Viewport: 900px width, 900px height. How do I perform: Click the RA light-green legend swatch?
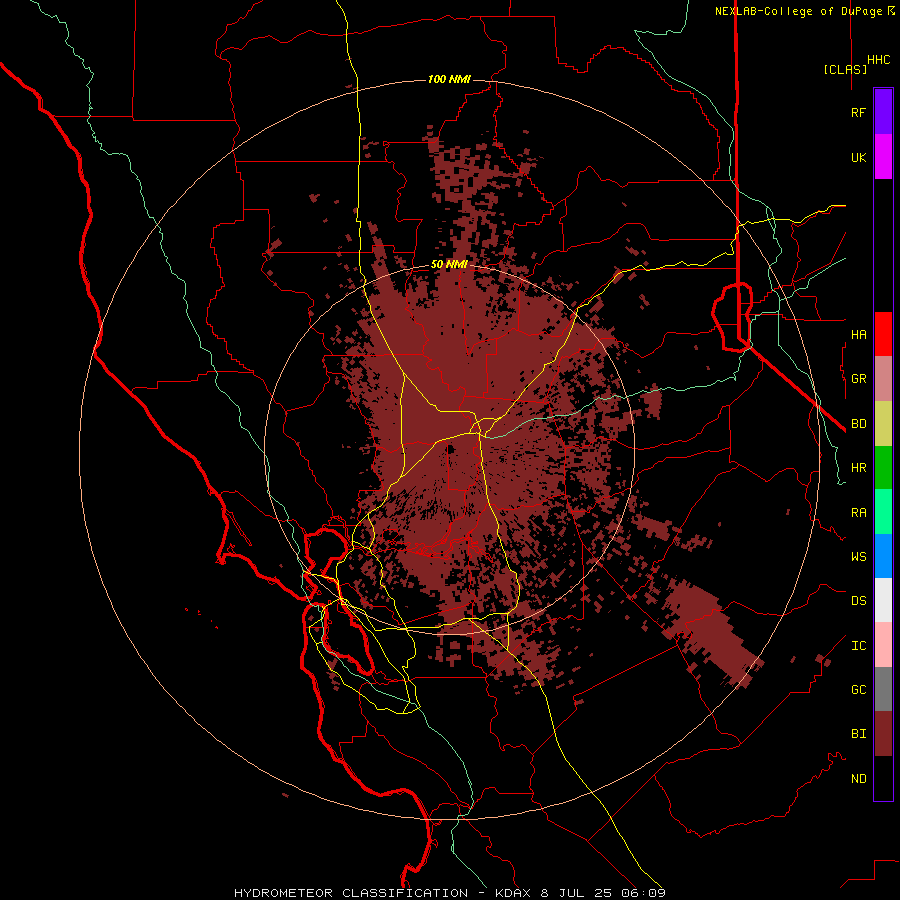(883, 512)
